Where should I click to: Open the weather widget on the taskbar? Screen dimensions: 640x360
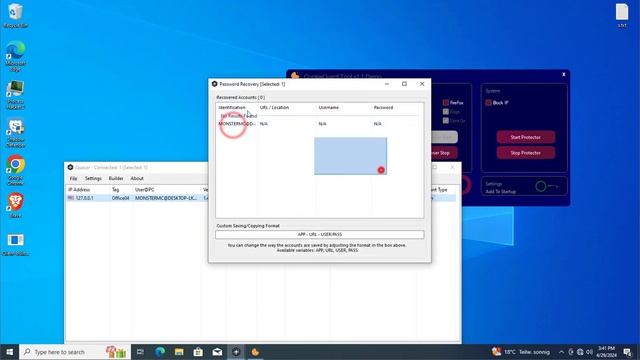pyautogui.click(x=521, y=352)
